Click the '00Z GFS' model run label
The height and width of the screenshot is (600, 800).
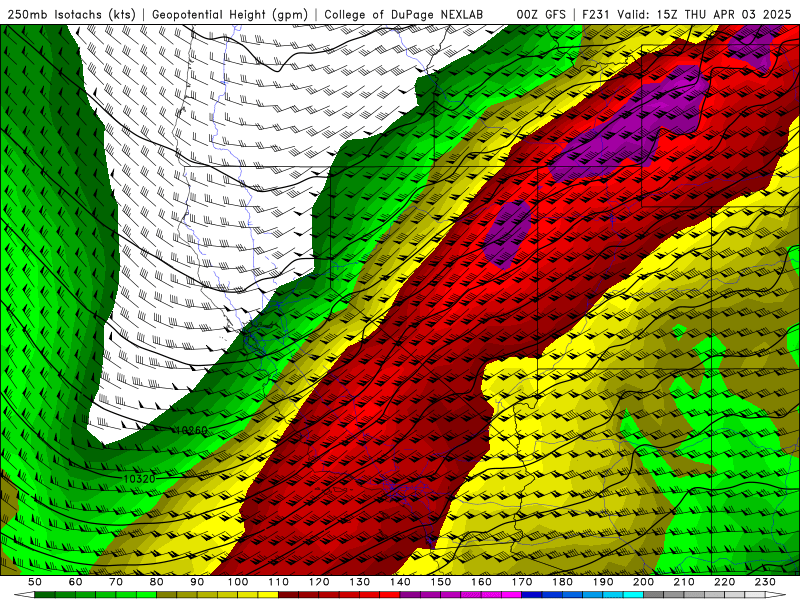541,15
